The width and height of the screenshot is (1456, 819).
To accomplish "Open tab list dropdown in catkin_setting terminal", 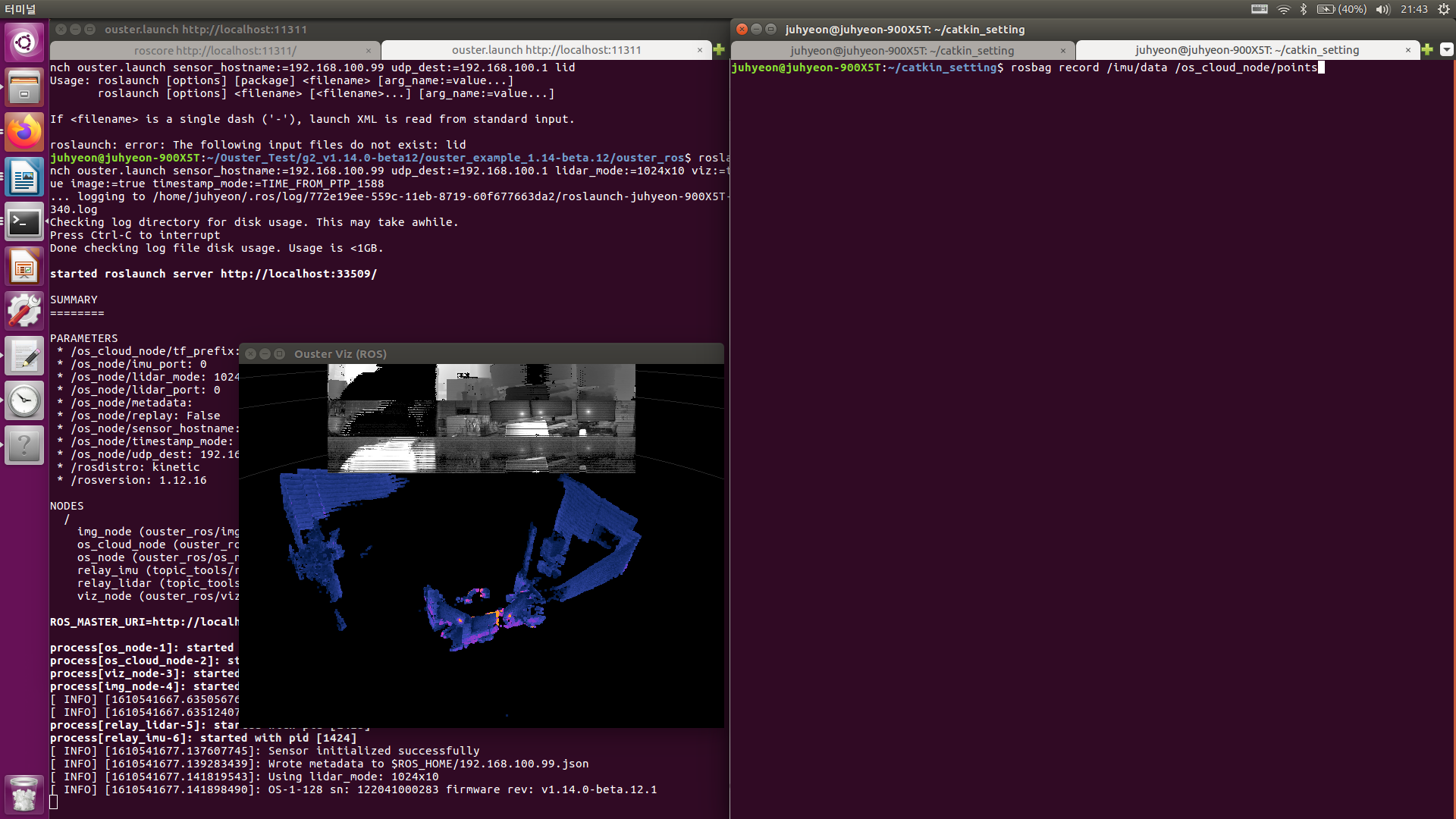I will click(1446, 50).
